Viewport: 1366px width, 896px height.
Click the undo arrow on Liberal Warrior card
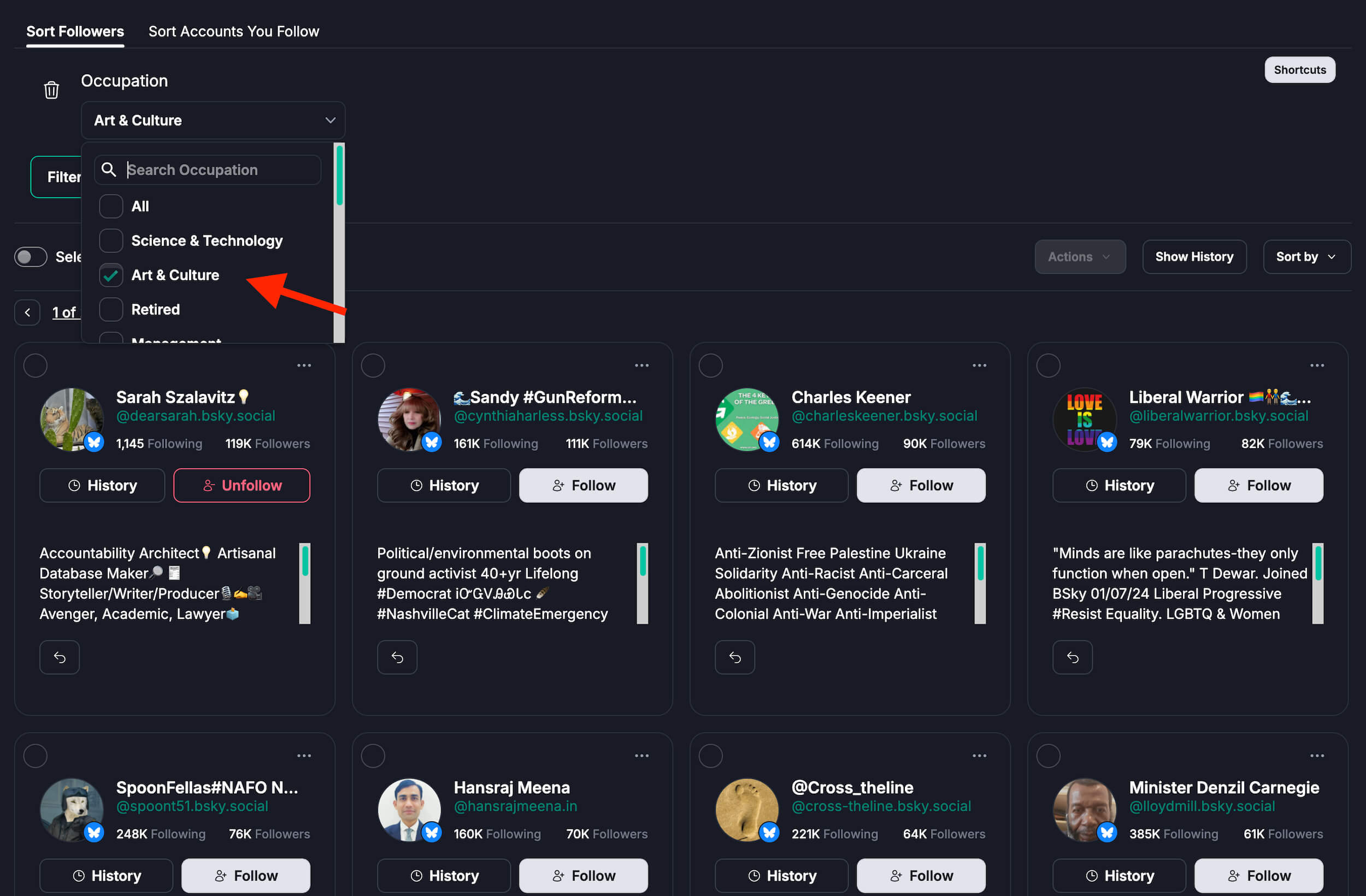click(1072, 657)
